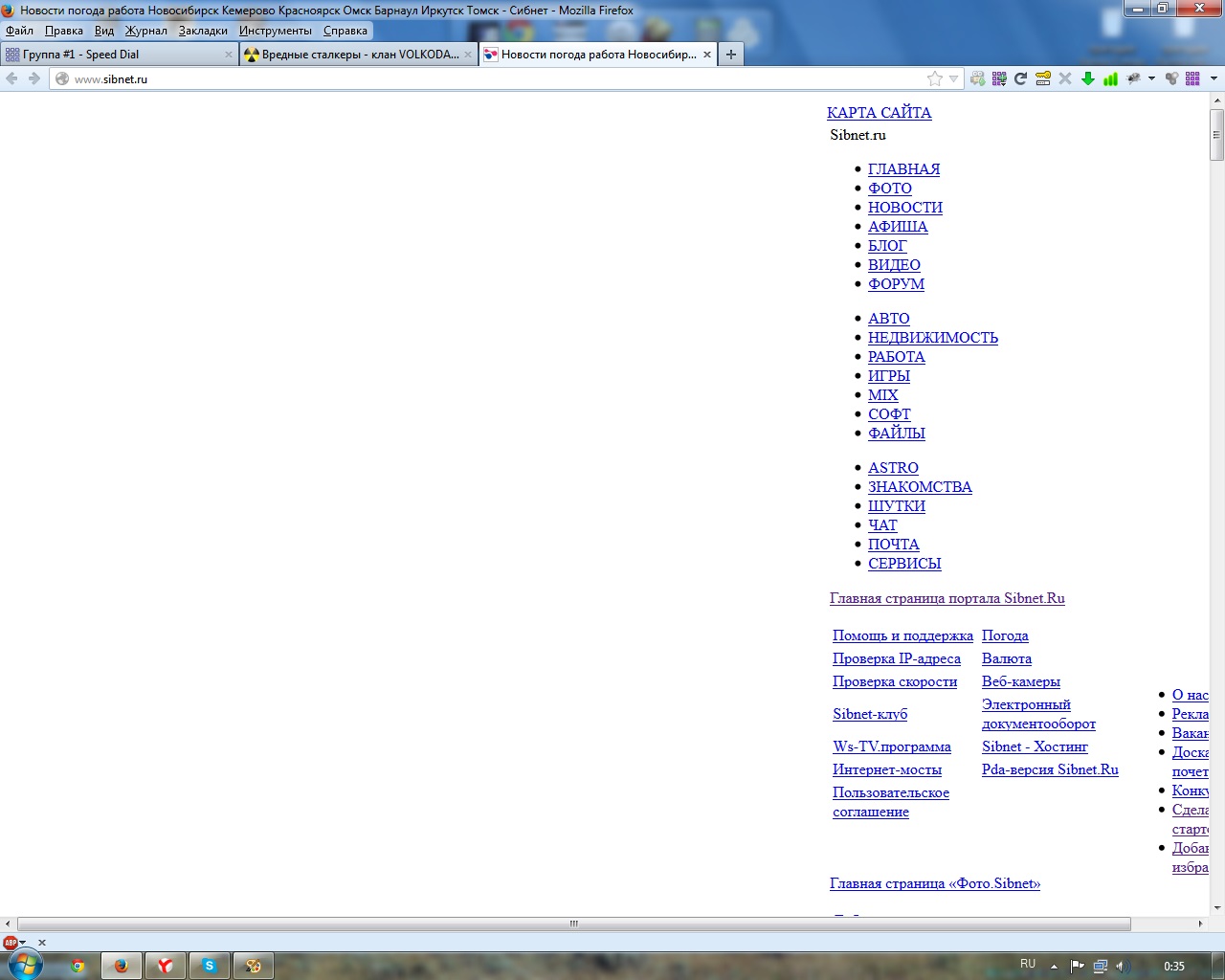
Task: Close the Вредные сталкеры tab
Action: (x=468, y=55)
